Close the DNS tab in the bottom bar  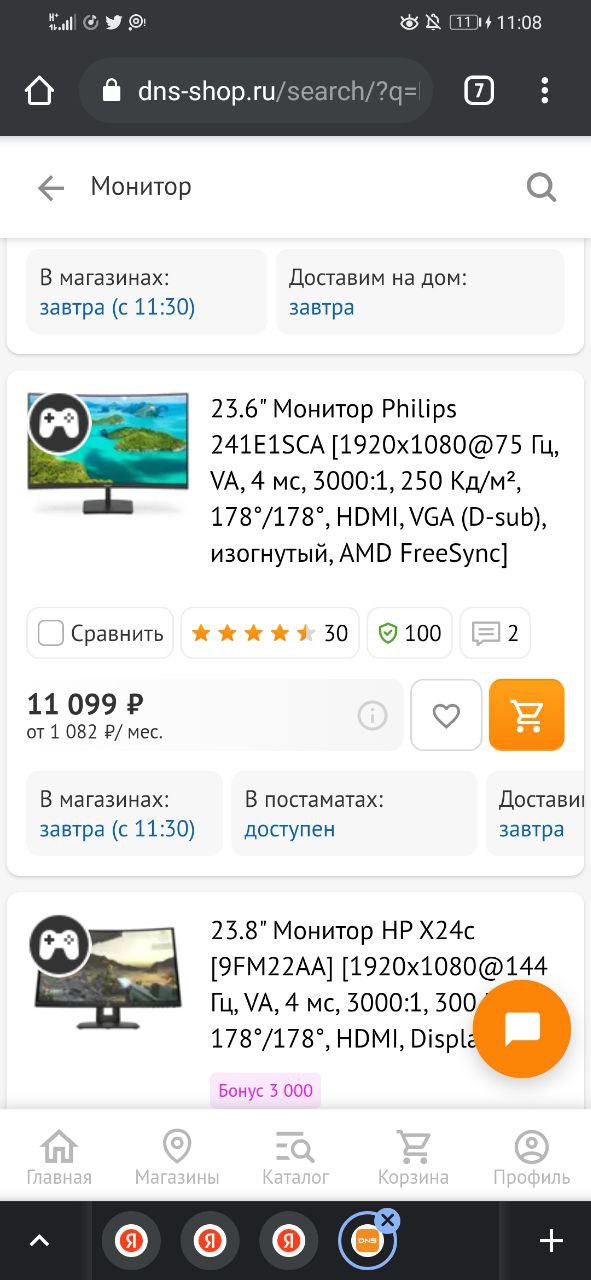[388, 1220]
